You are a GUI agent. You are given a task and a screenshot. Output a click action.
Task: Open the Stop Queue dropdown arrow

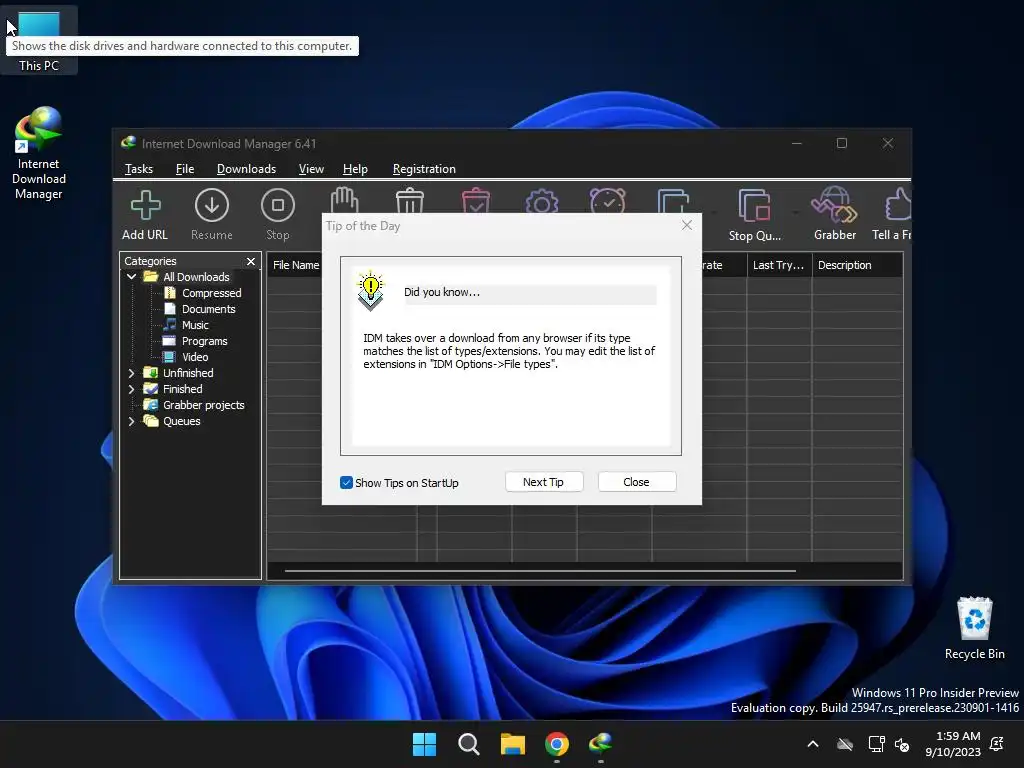click(795, 212)
